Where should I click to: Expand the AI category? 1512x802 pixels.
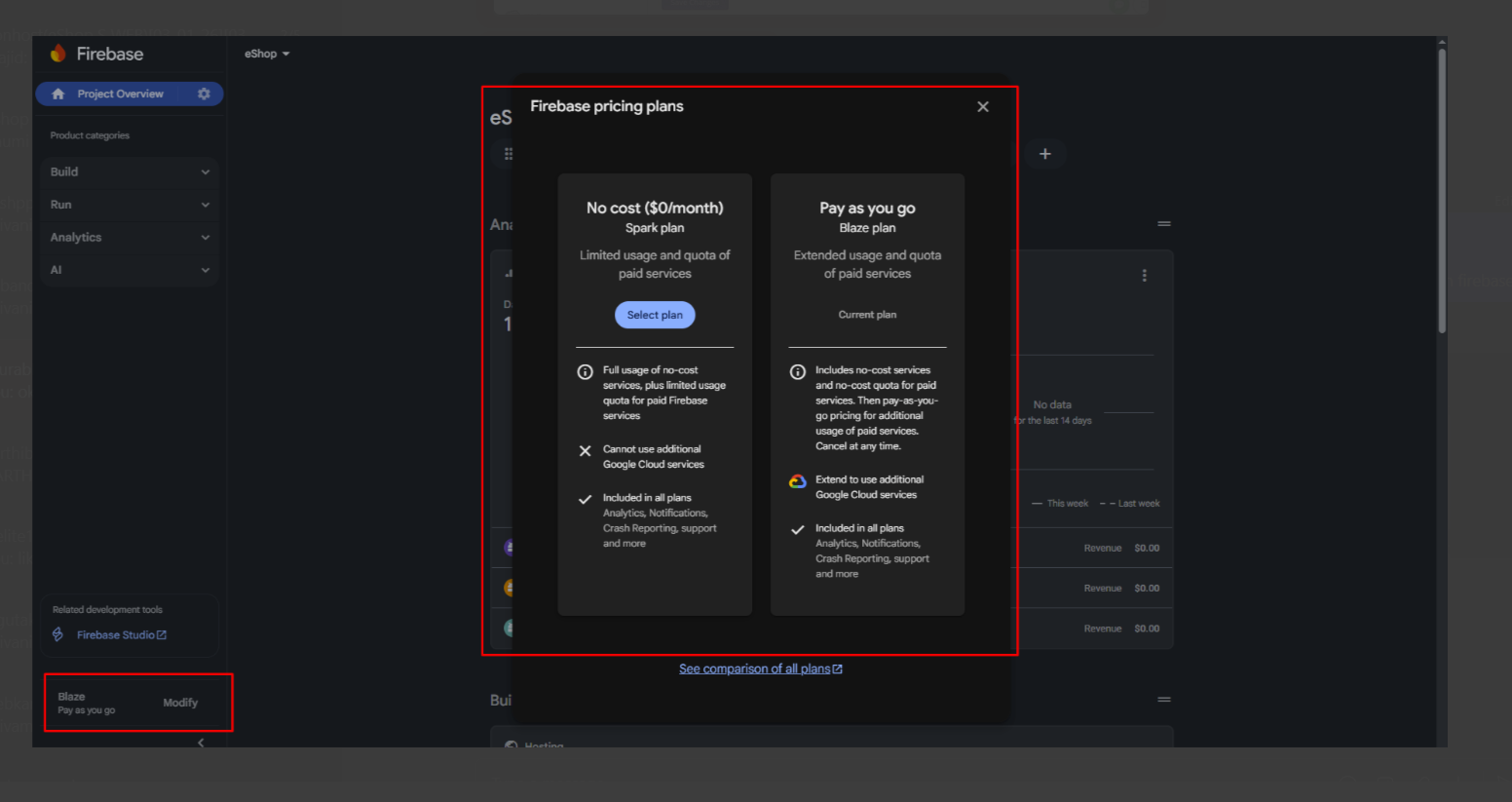click(x=130, y=270)
